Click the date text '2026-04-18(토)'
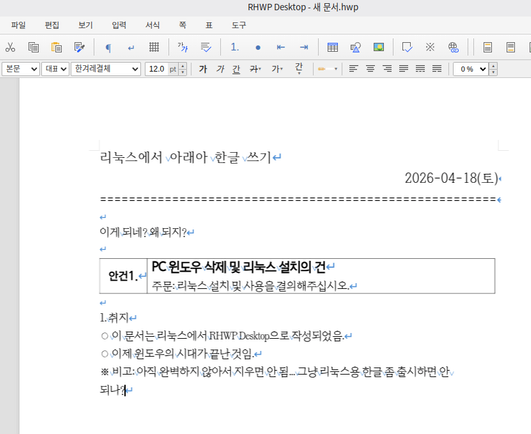531x434 pixels. [x=451, y=178]
